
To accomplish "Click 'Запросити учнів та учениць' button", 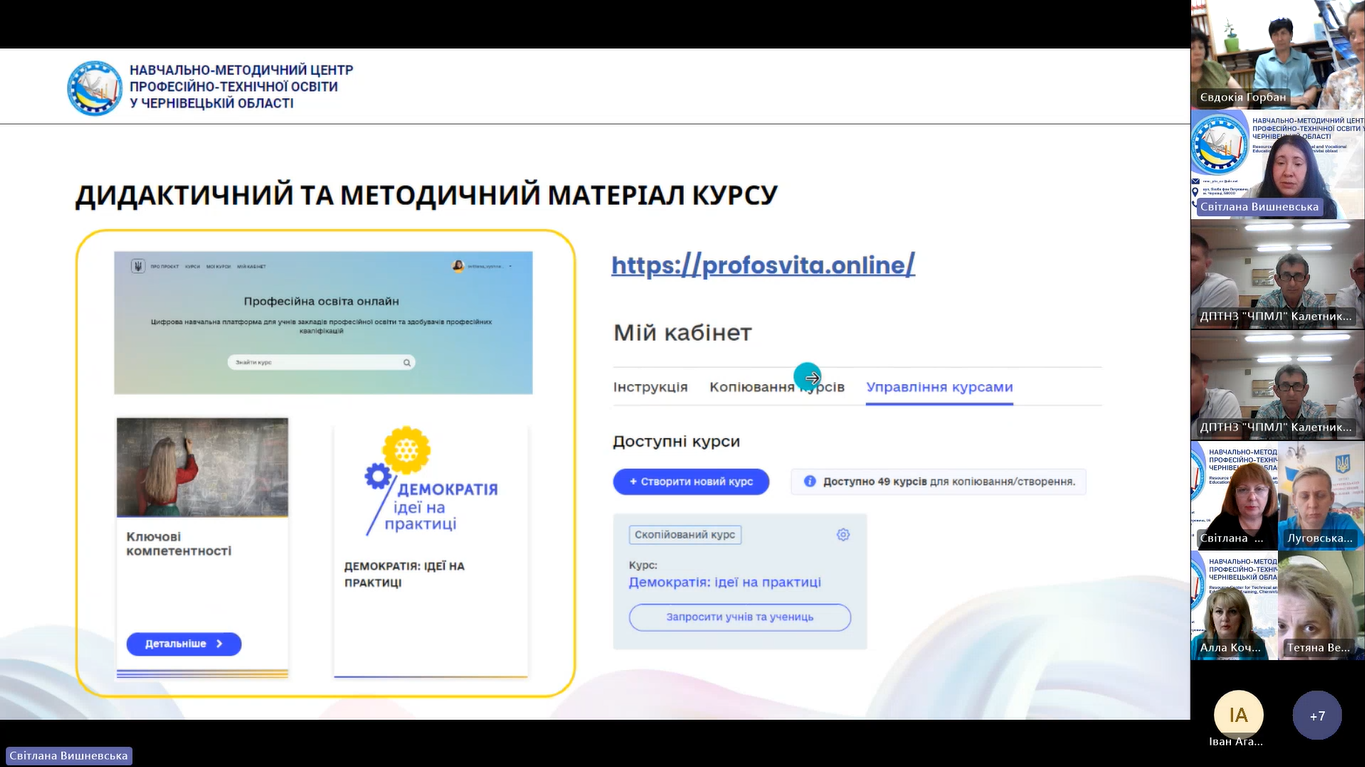I will point(739,617).
